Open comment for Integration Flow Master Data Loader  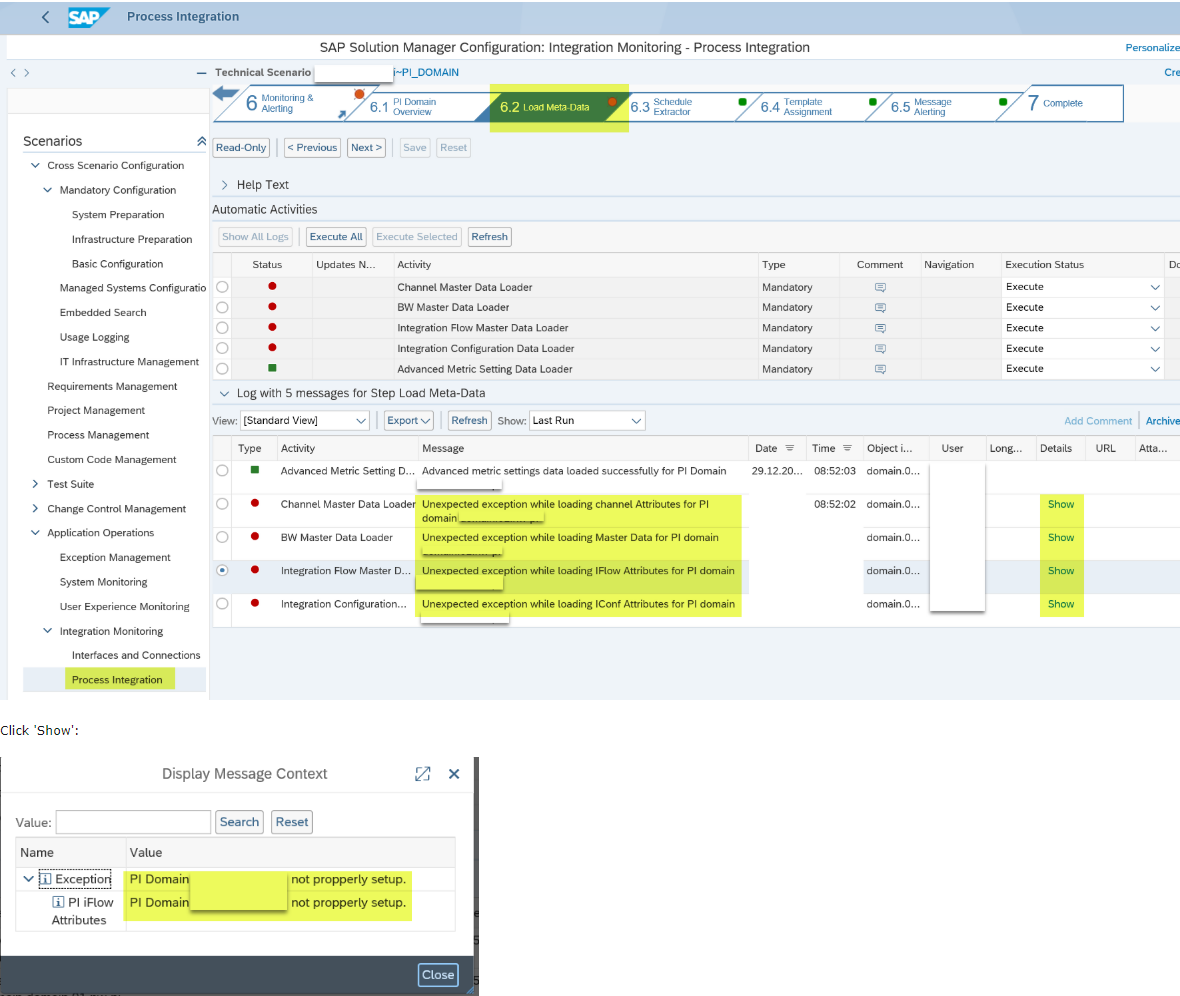[880, 328]
